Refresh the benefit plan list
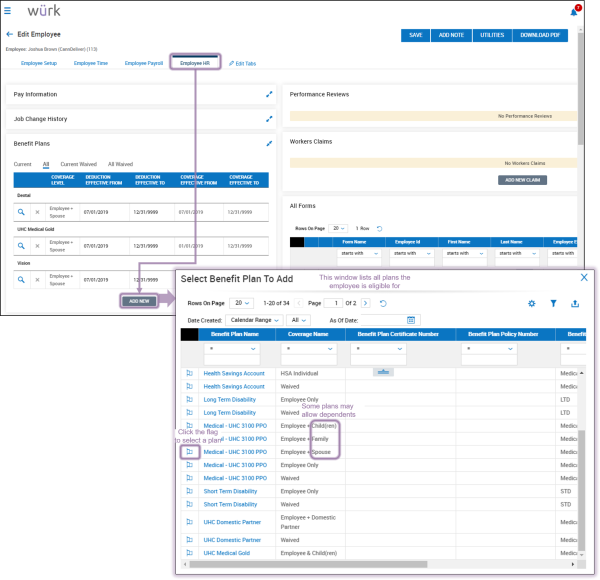The width and height of the screenshot is (600, 580). (x=383, y=303)
